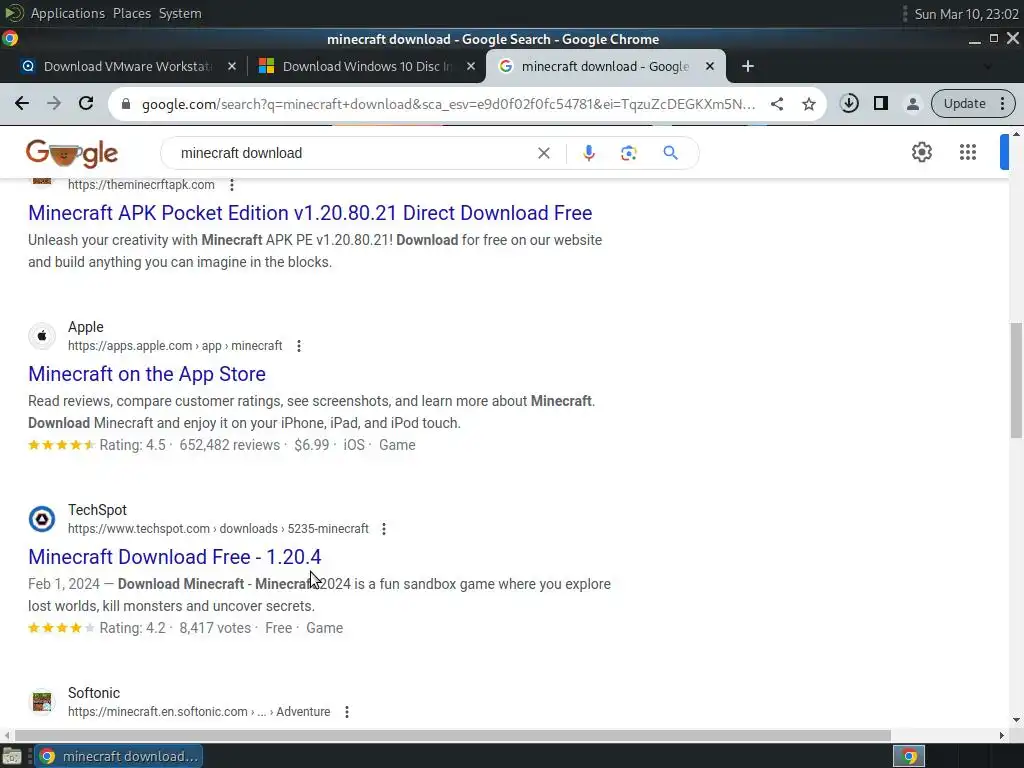The image size is (1024, 768).
Task: View site security lock icon
Action: click(126, 104)
